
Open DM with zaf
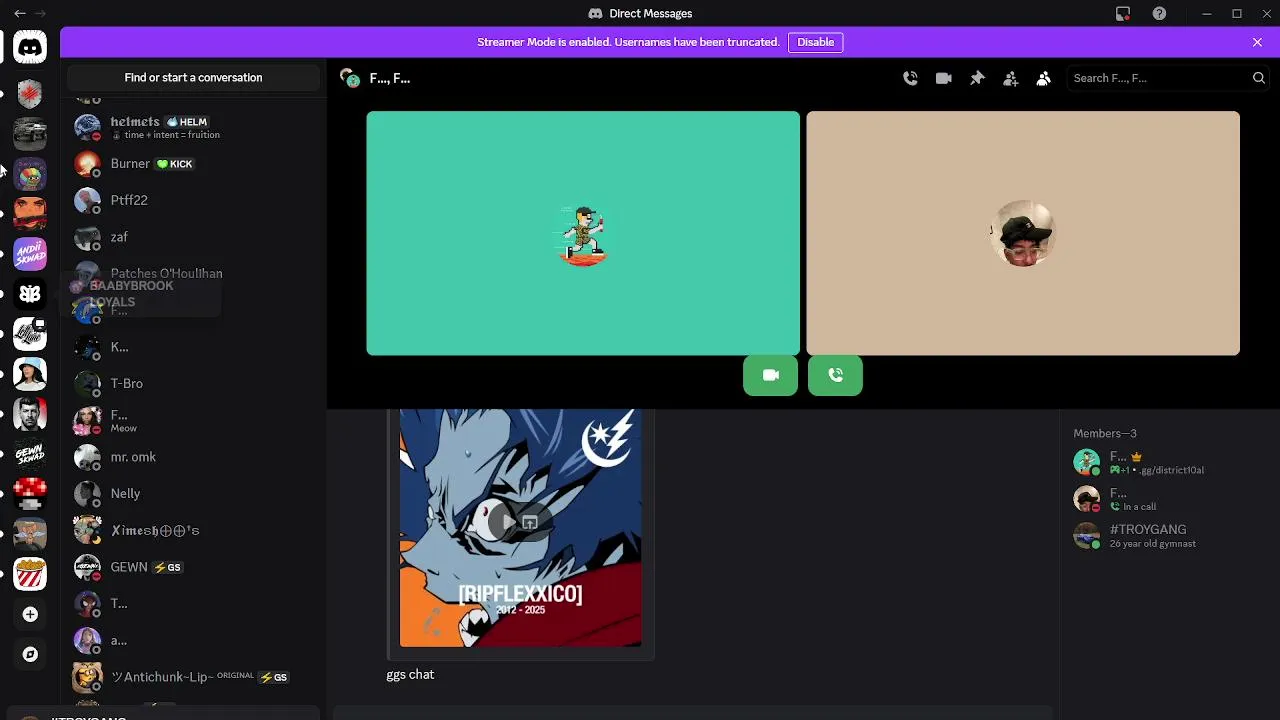[194, 237]
